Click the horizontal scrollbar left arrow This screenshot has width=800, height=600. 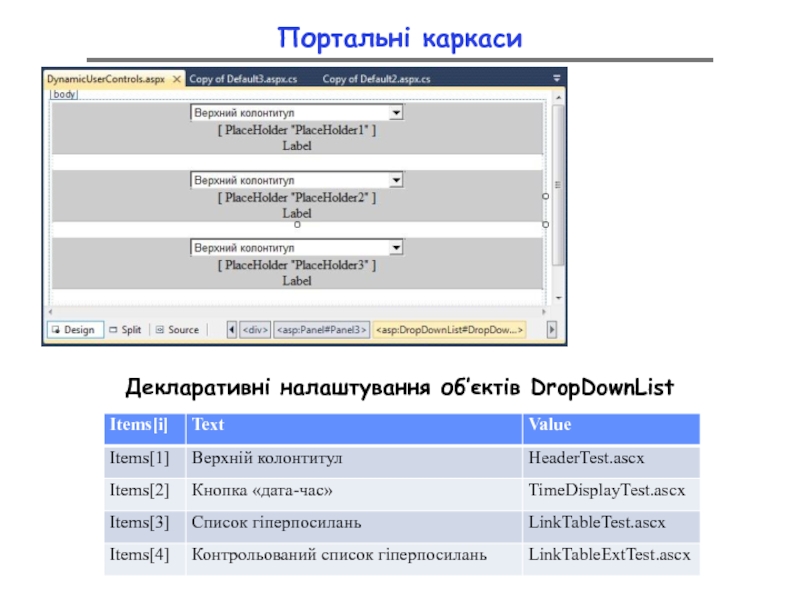(x=50, y=311)
